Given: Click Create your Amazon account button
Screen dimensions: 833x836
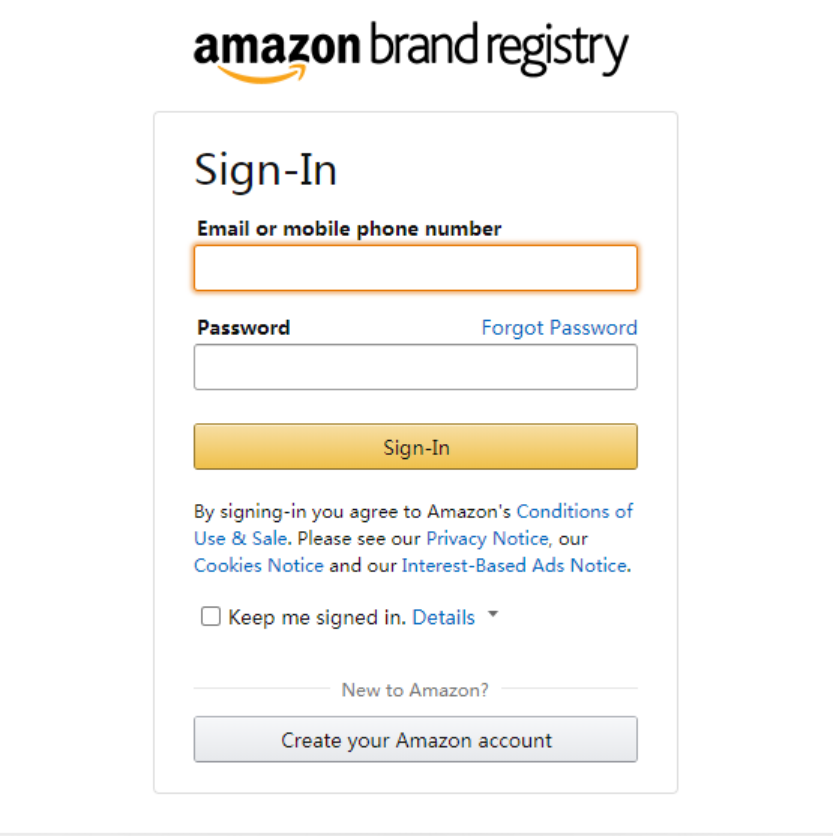Looking at the screenshot, I should click(415, 740).
